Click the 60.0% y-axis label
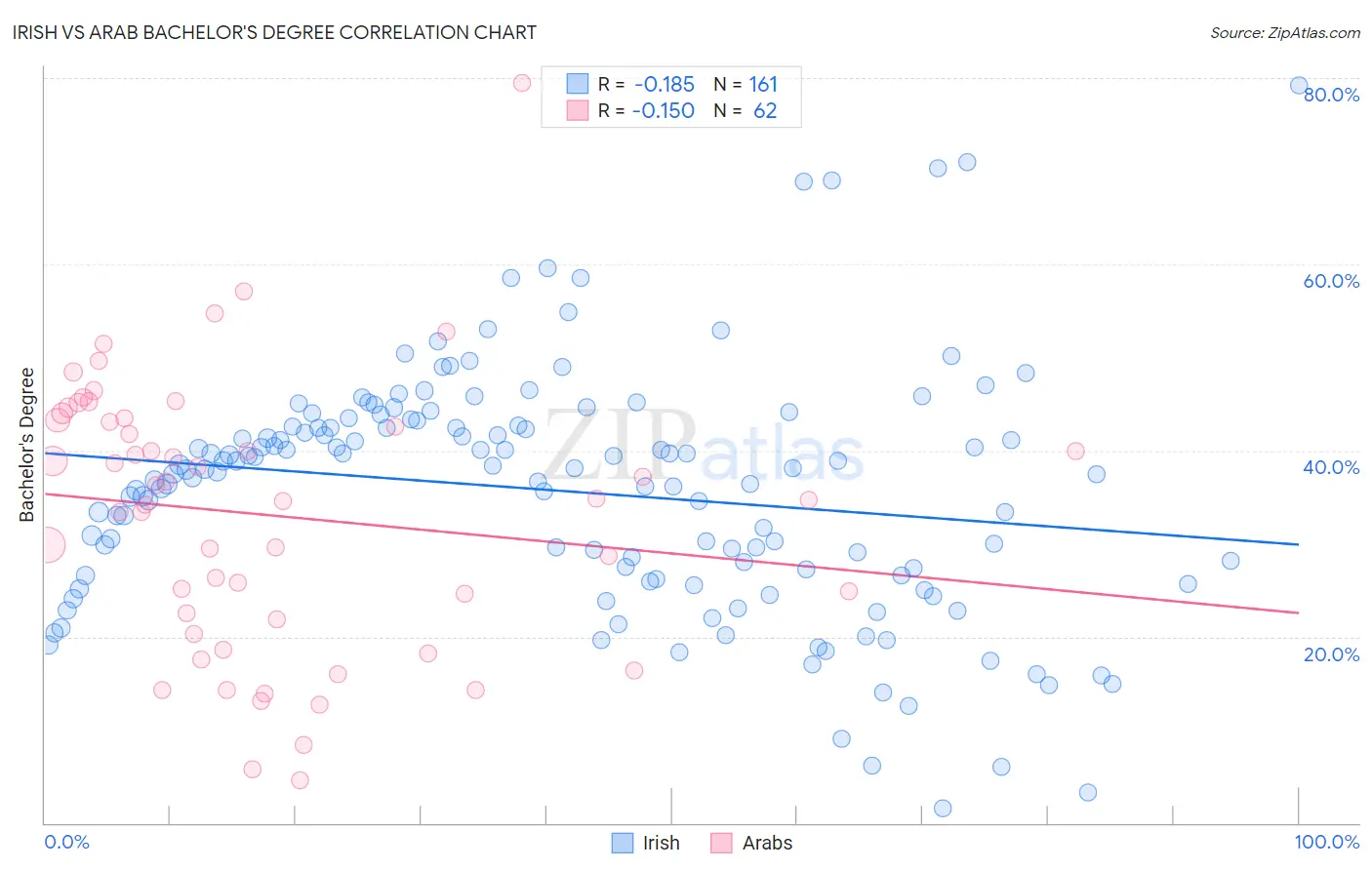The width and height of the screenshot is (1372, 870). tap(1332, 281)
